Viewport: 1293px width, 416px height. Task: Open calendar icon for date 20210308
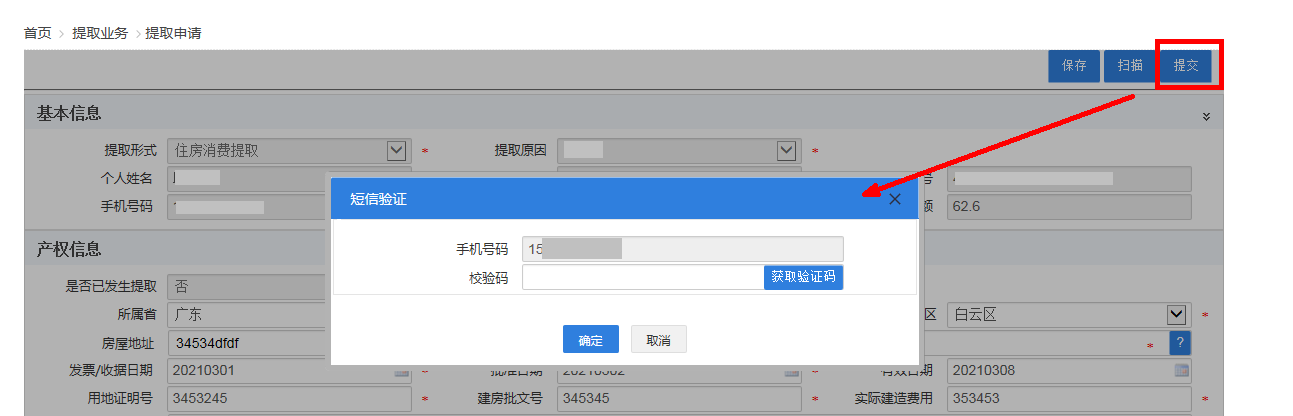coord(1181,371)
